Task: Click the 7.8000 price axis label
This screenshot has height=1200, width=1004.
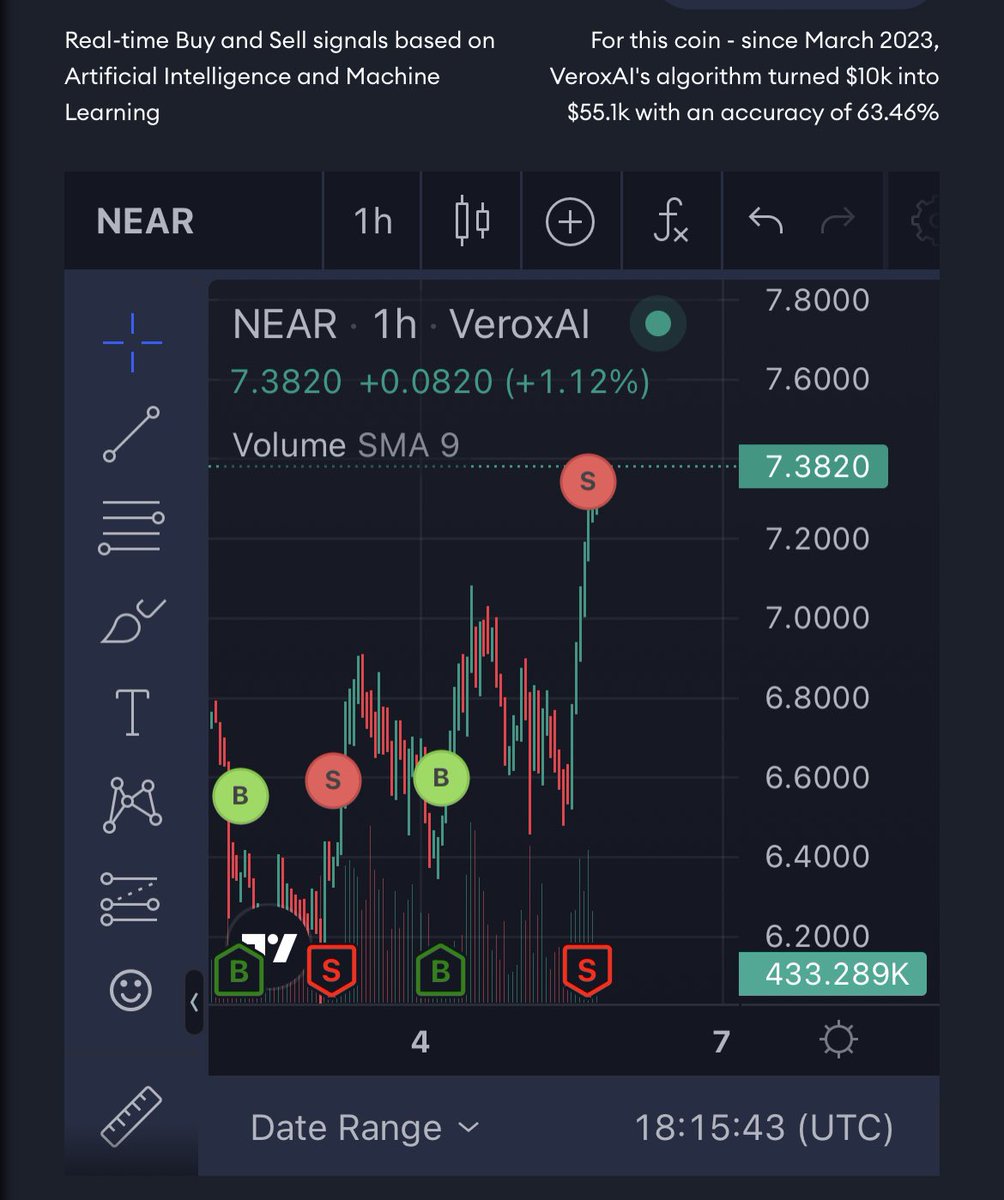Action: click(x=817, y=300)
